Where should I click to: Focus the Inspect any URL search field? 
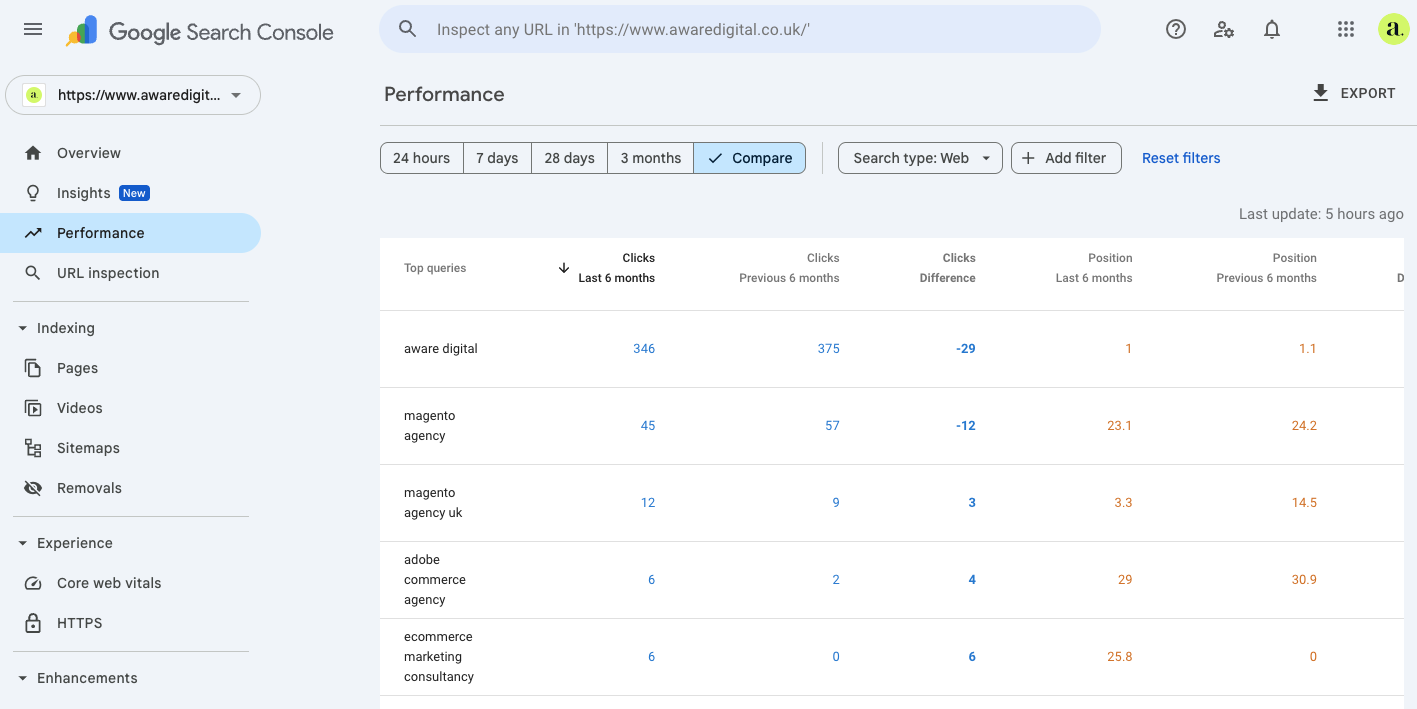coord(740,29)
